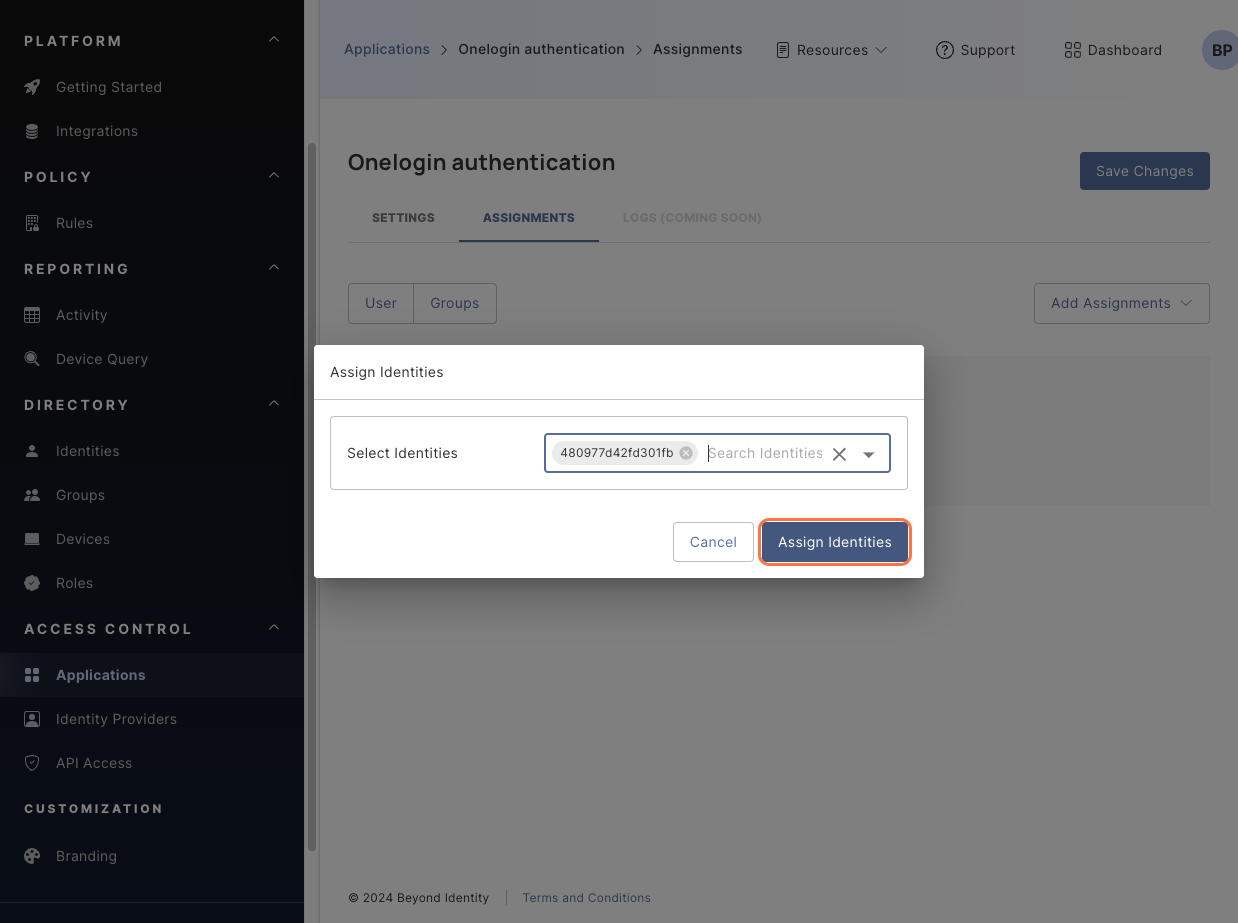Click the Applications grid icon

[32, 675]
